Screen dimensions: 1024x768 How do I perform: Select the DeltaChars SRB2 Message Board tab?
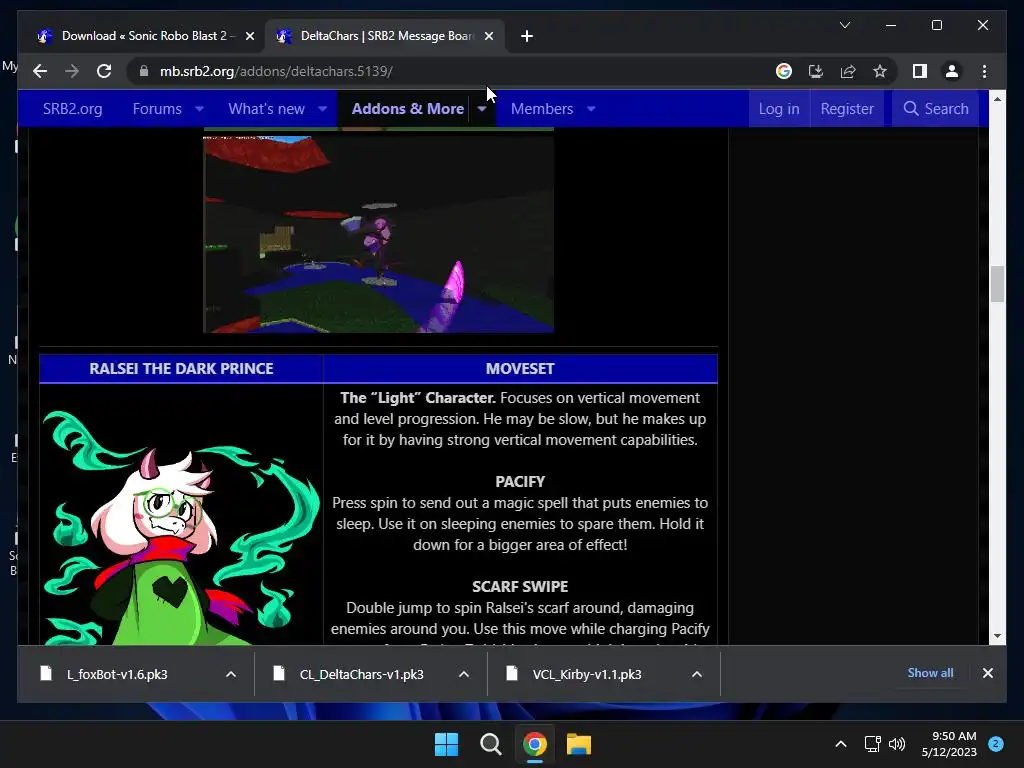click(x=385, y=36)
